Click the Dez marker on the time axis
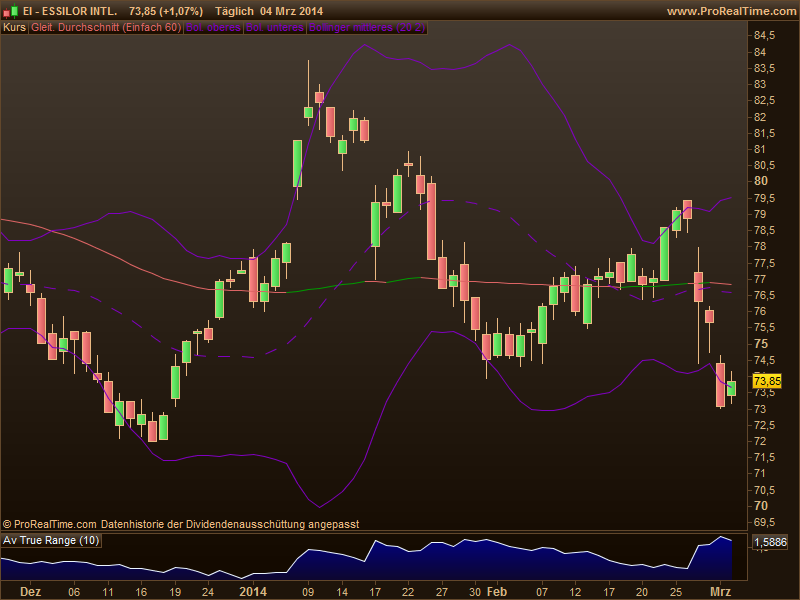The height and width of the screenshot is (600, 800). click(30, 591)
